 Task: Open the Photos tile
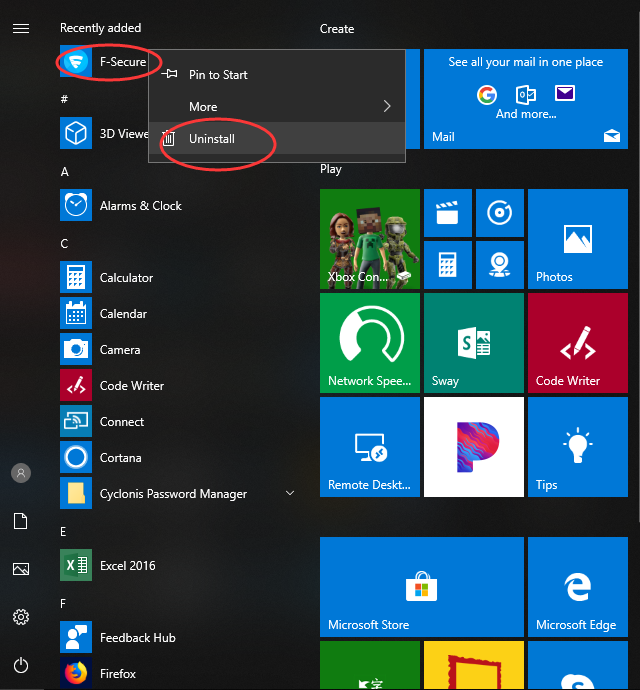pos(577,239)
